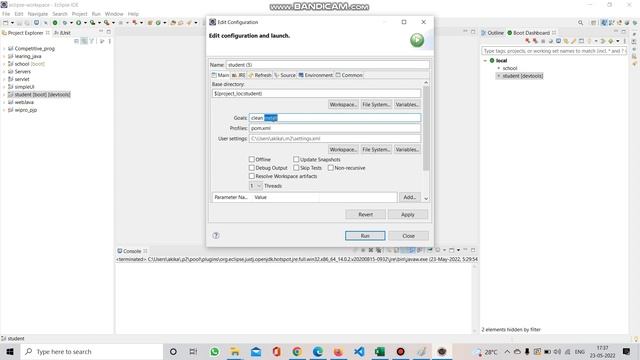640x360 pixels.
Task: Click the Cortana circle icon on taskbar
Action: pyautogui.click(x=173, y=351)
